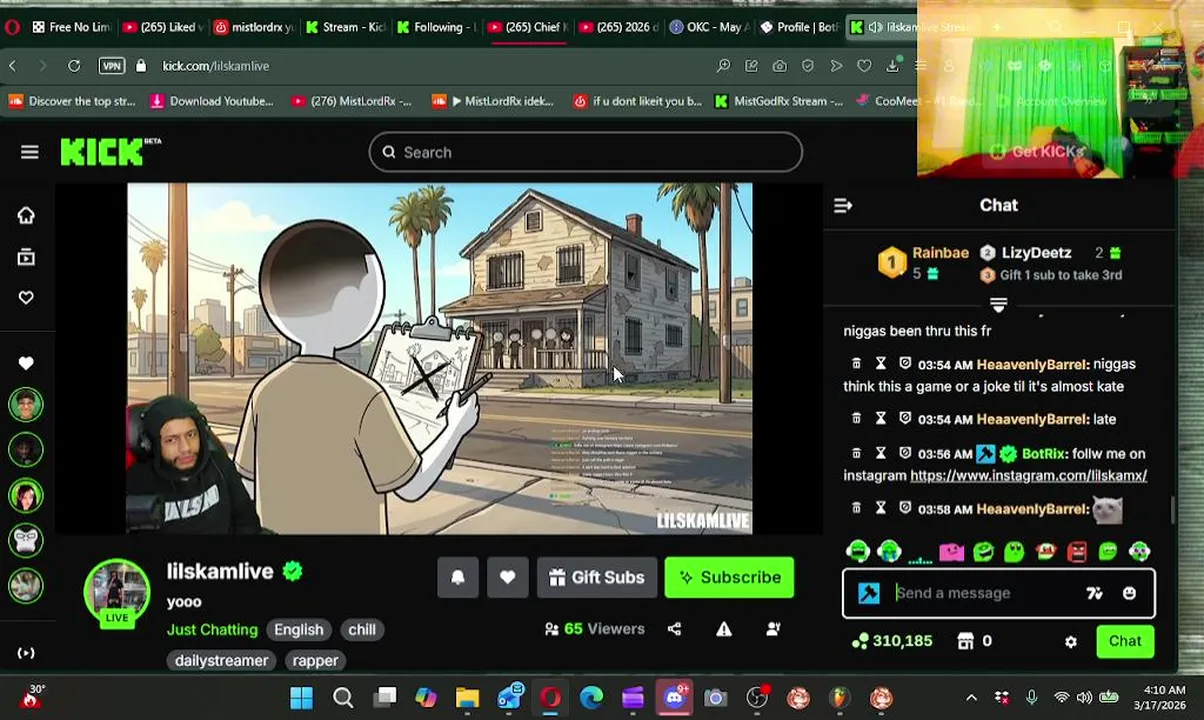The height and width of the screenshot is (720, 1204).
Task: Open chat settings gear
Action: coord(1071,642)
